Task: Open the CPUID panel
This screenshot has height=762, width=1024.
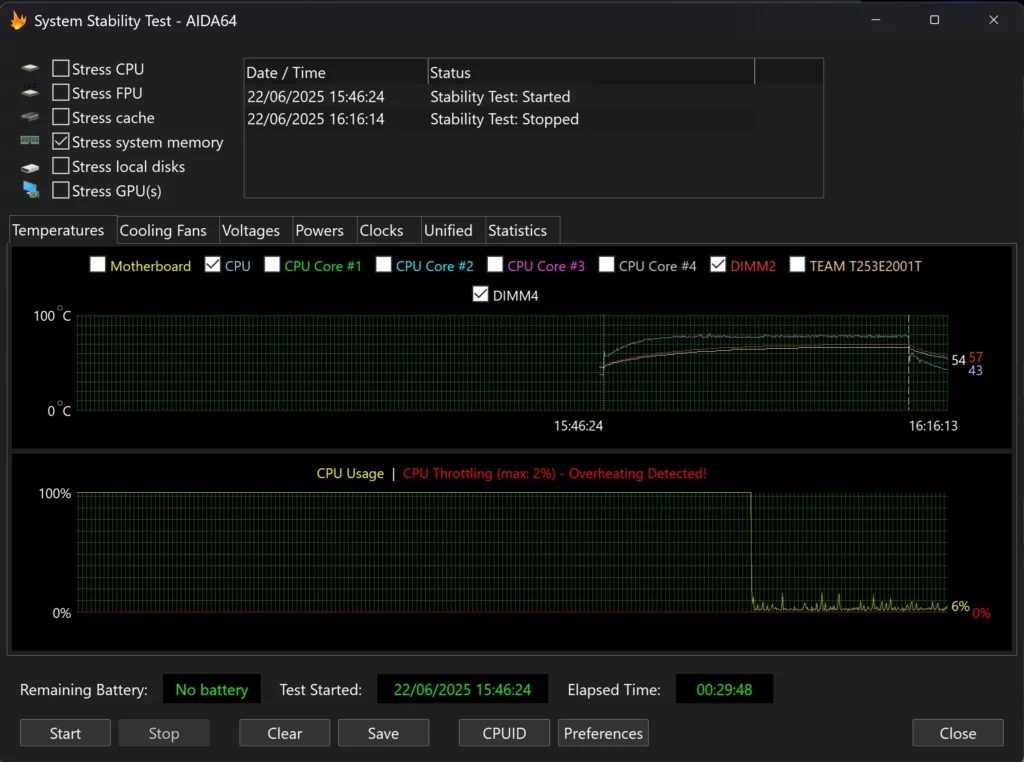Action: [x=504, y=733]
